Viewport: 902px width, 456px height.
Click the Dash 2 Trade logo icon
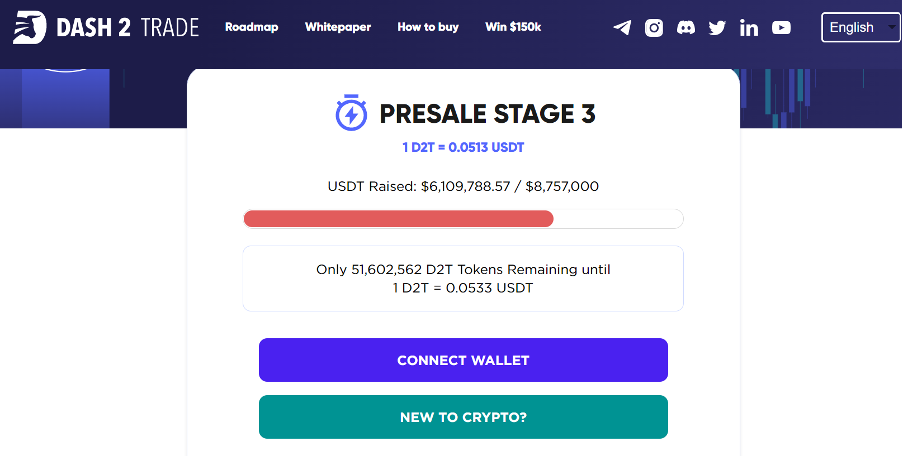pos(29,27)
